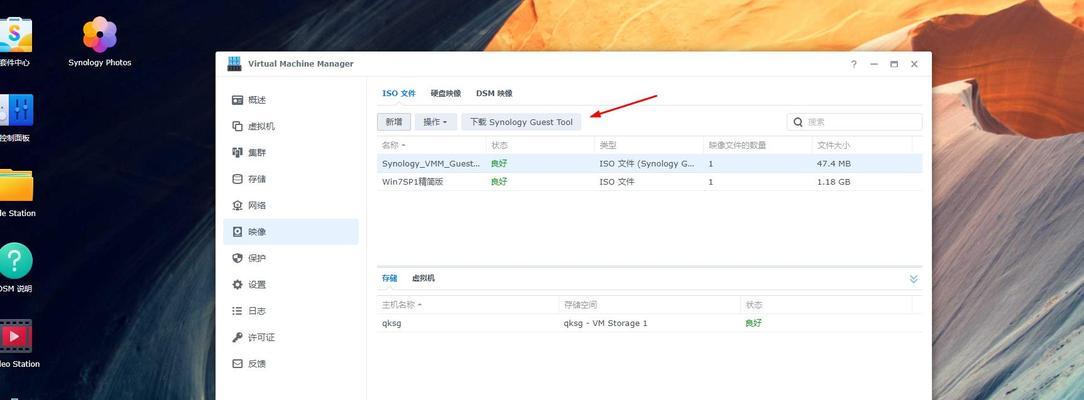This screenshot has height=400, width=1084.
Task: Click ISO 文件 (Synology G... type cell
Action: point(647,164)
